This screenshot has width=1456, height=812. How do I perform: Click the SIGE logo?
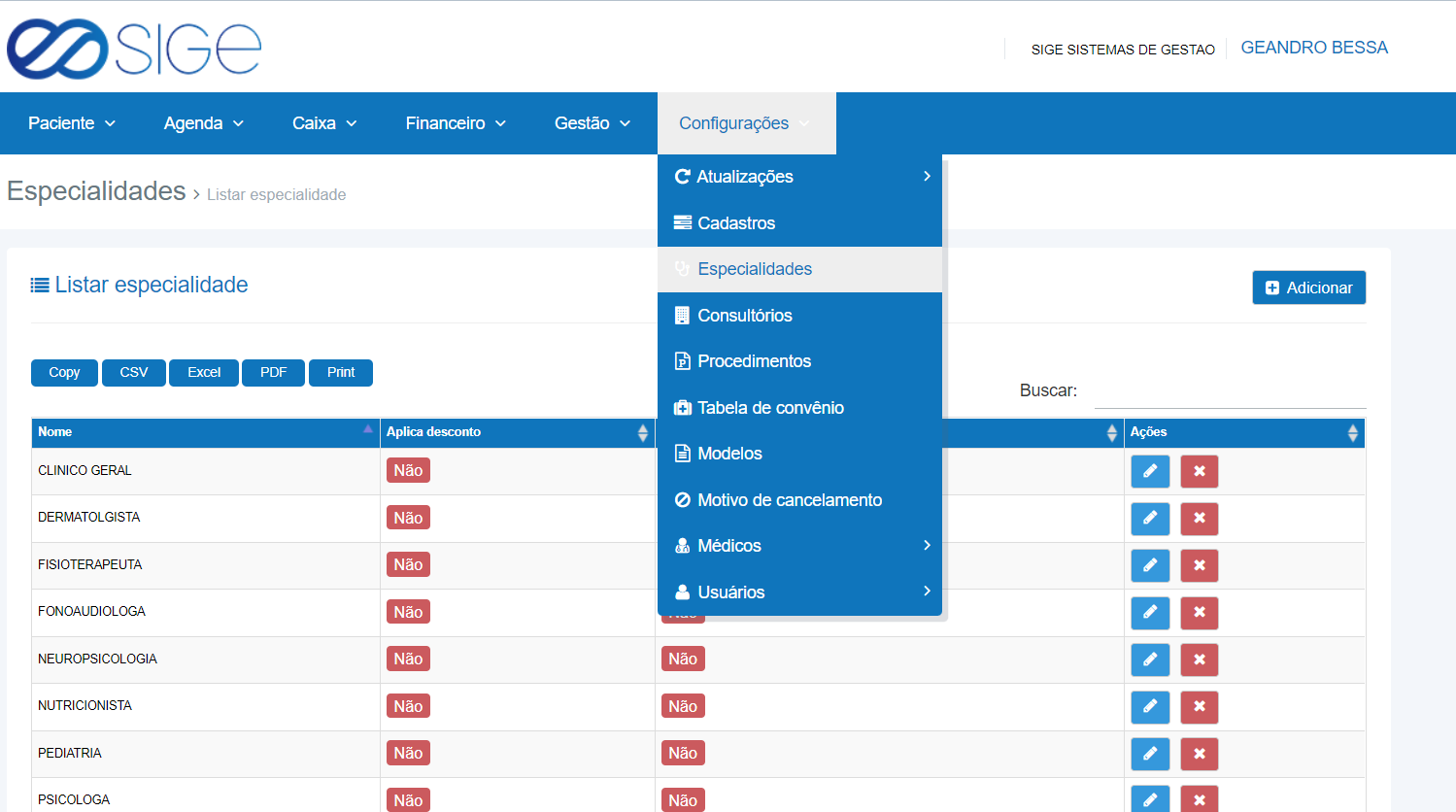(x=134, y=48)
